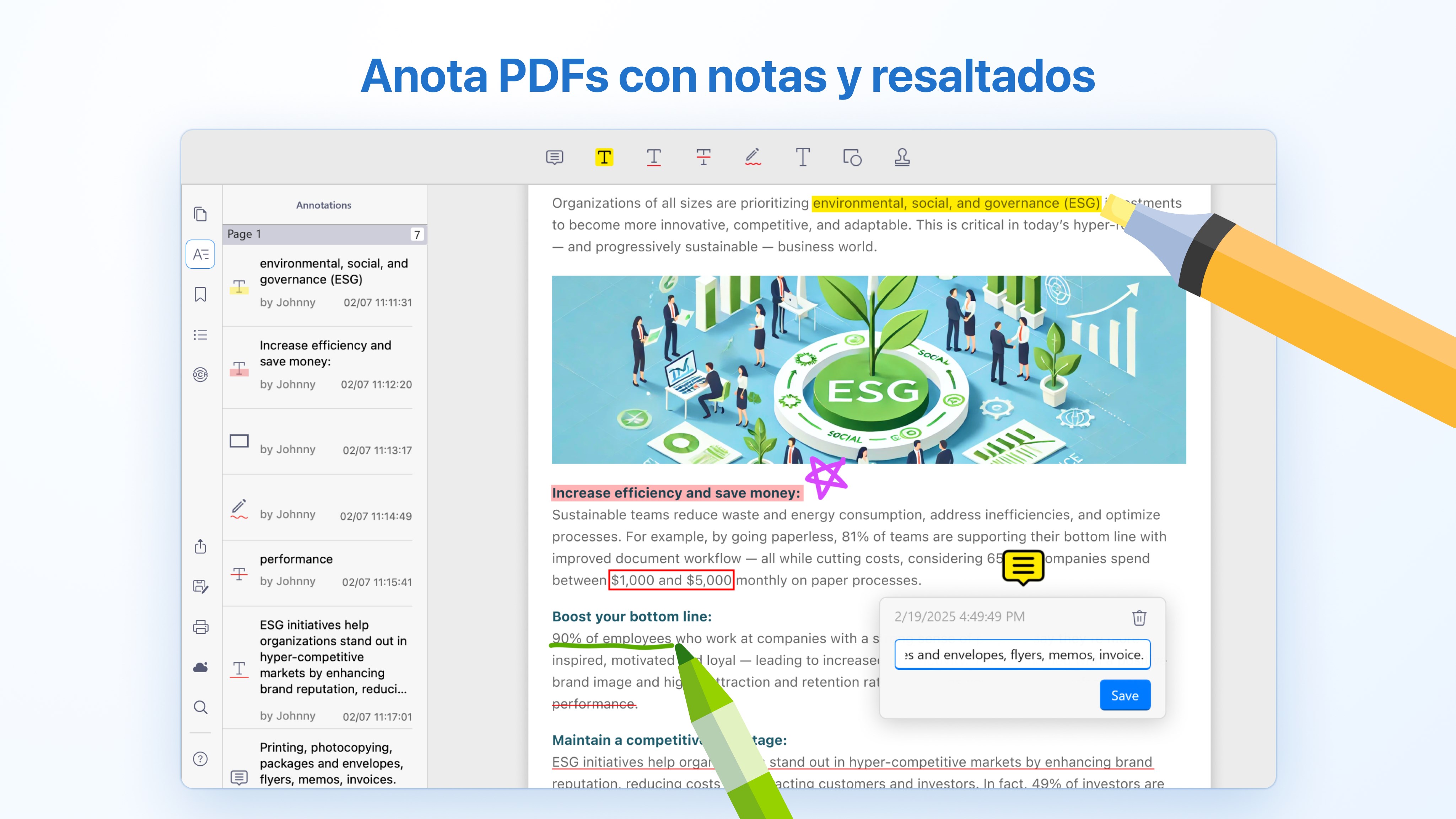Click the '02/07 11:17:01' timestamp

[378, 717]
